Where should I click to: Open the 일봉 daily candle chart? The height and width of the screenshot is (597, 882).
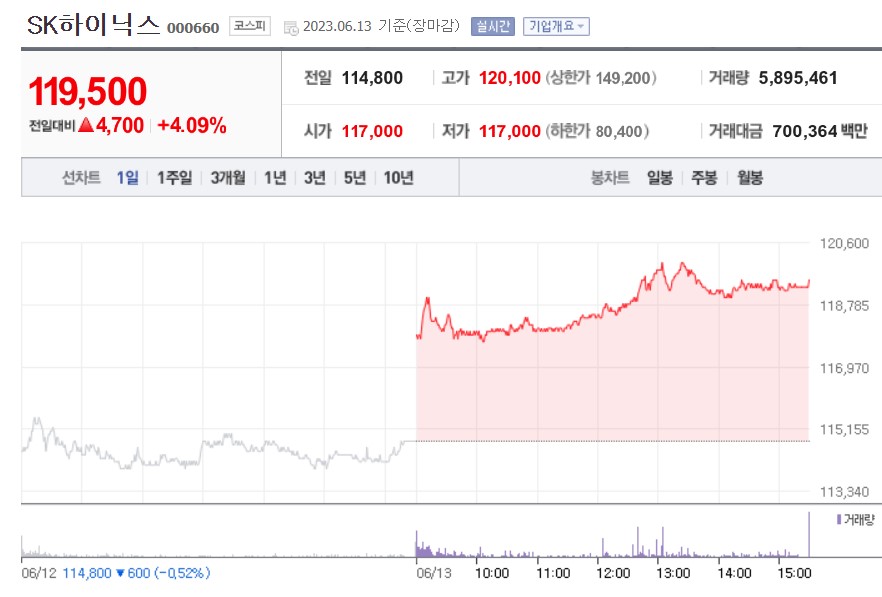click(659, 178)
